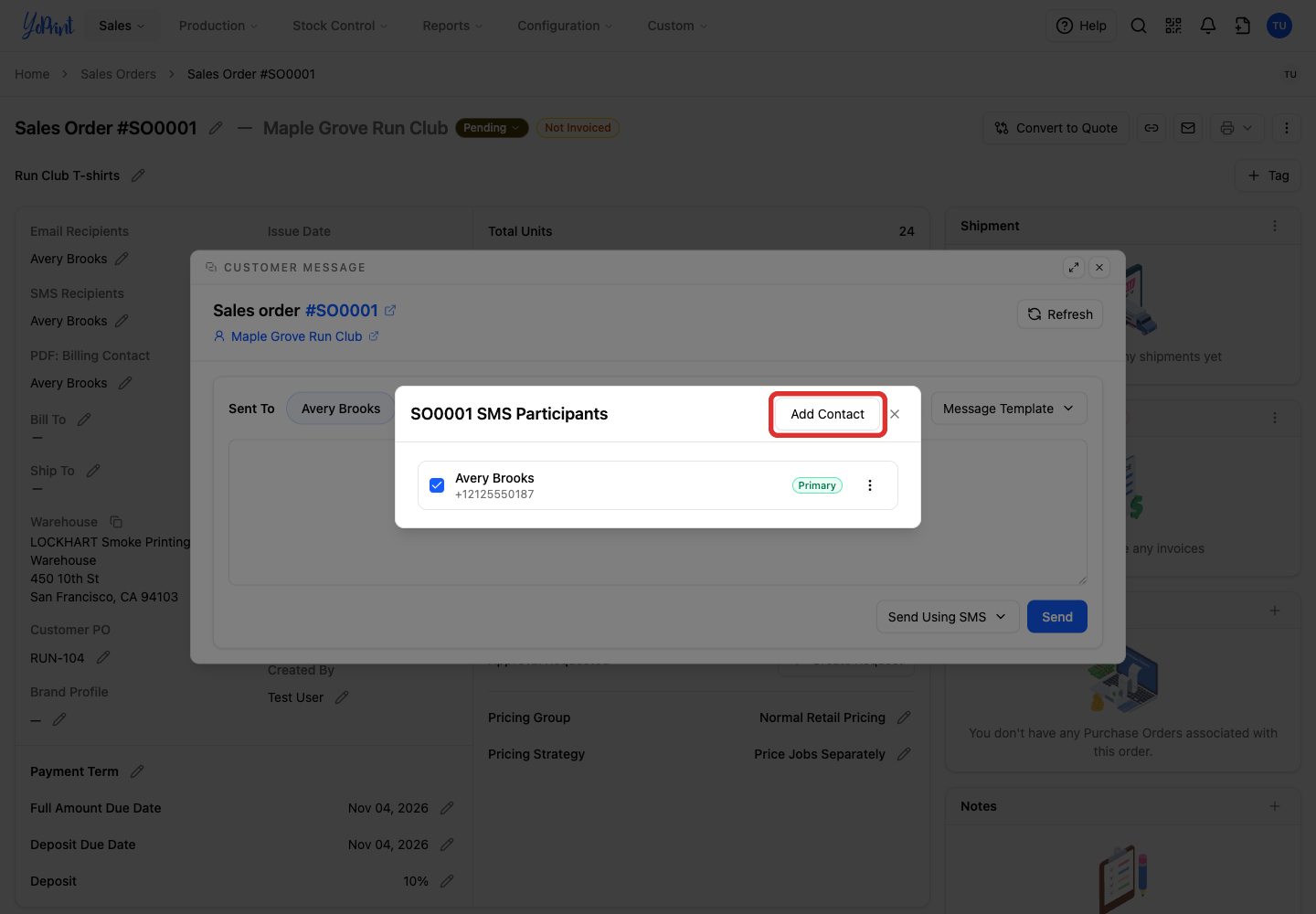Screen dimensions: 1316x914
Task: Edit the Customer PO RUN-104 pencil
Action: click(103, 658)
